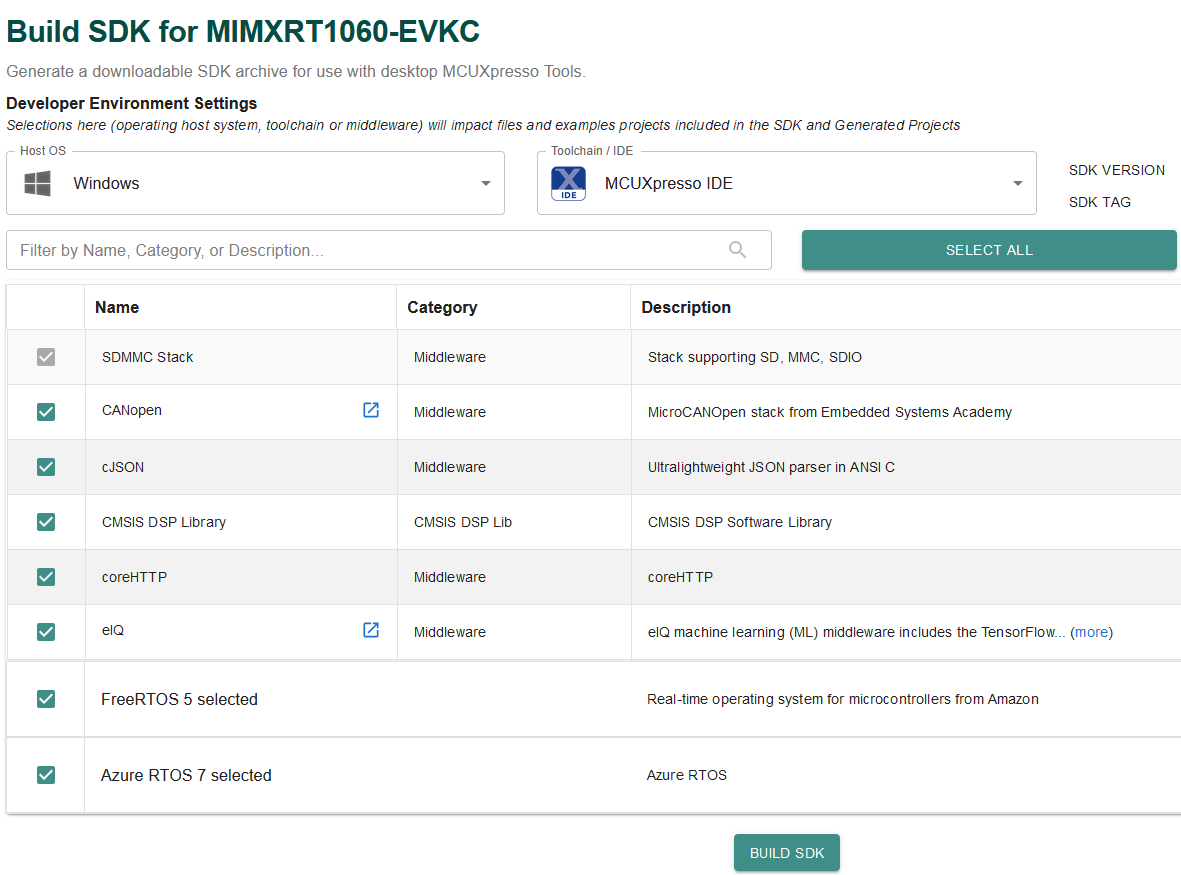
Task: Click the BUILD SDK button
Action: pyautogui.click(x=787, y=853)
